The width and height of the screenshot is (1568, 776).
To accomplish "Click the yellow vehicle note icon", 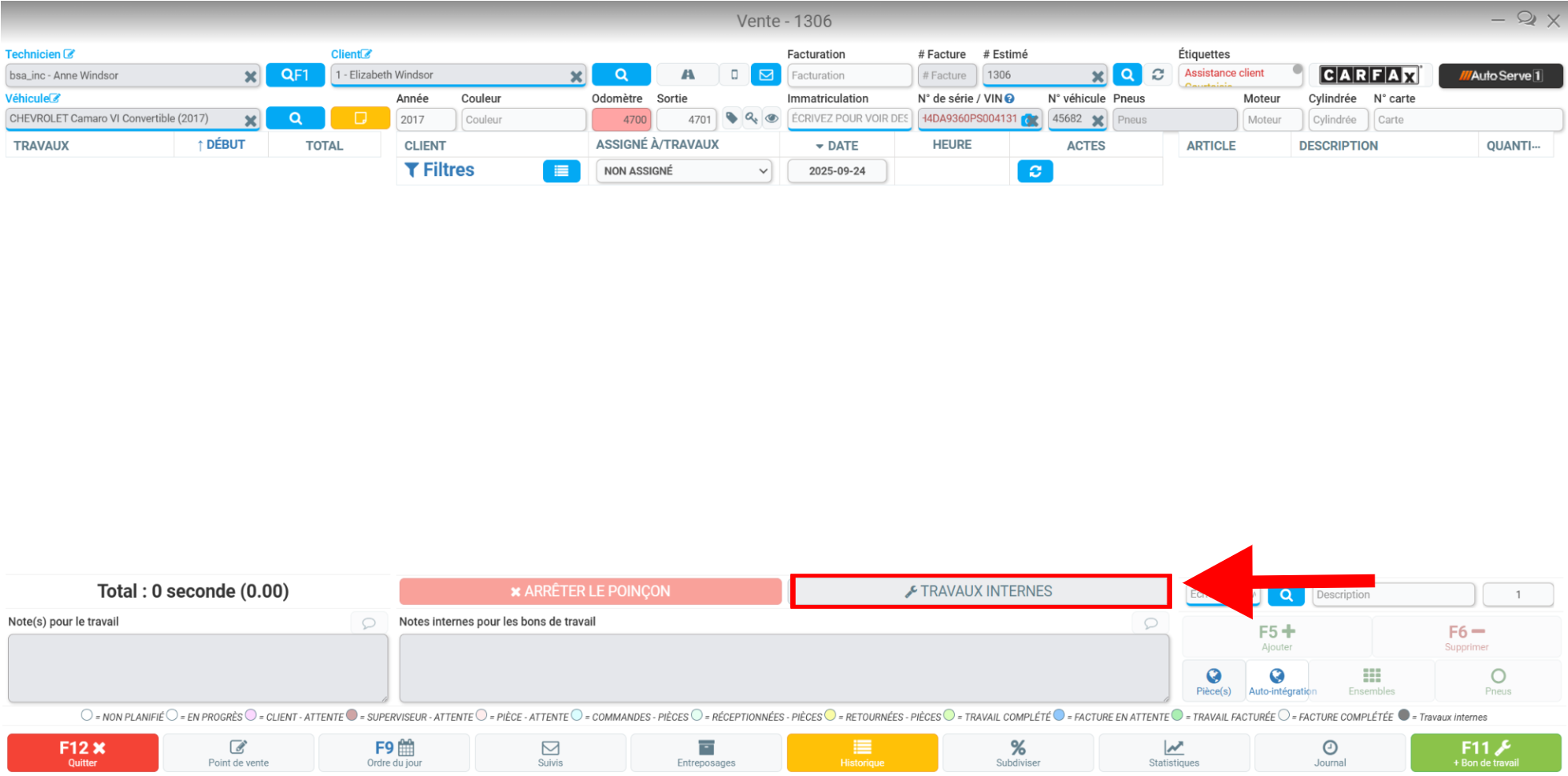I will coord(361,118).
